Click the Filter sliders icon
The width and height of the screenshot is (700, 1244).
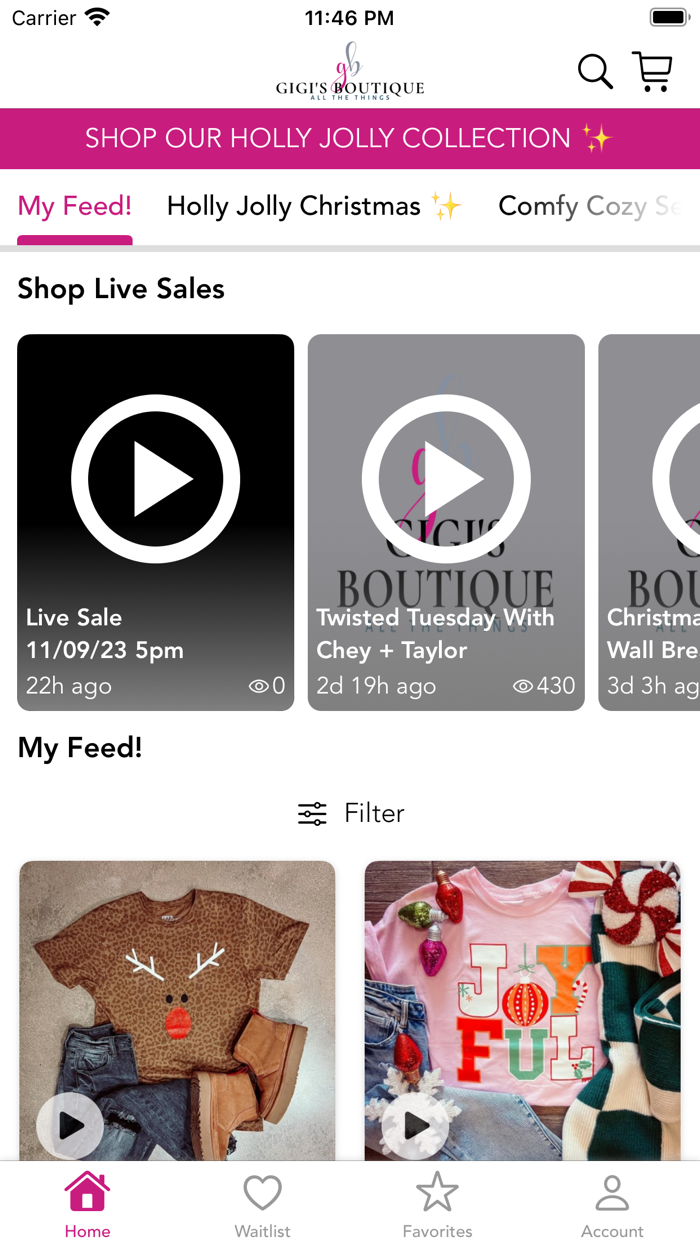tap(312, 813)
